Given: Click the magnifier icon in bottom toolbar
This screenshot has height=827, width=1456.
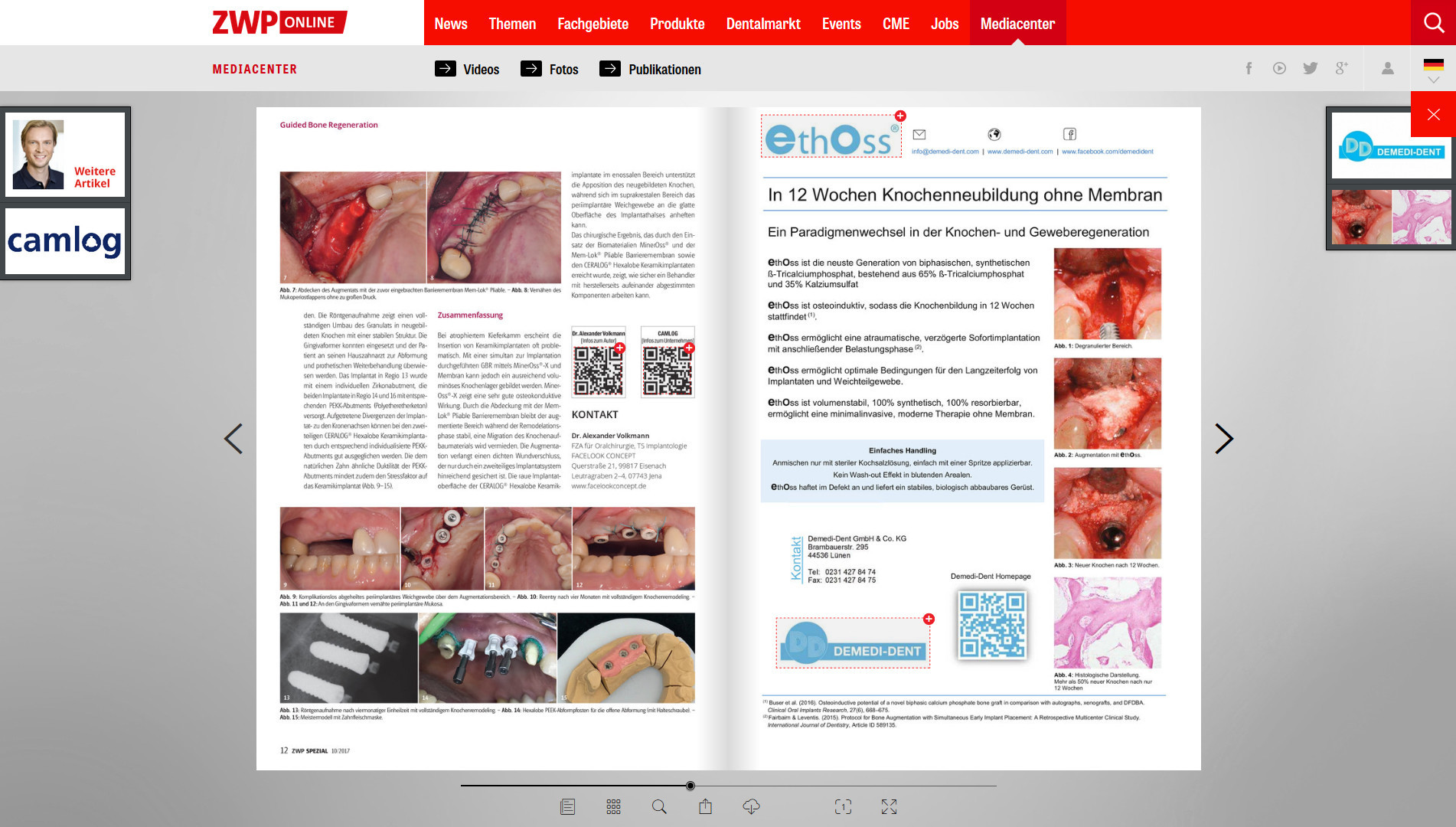Looking at the screenshot, I should pyautogui.click(x=659, y=806).
